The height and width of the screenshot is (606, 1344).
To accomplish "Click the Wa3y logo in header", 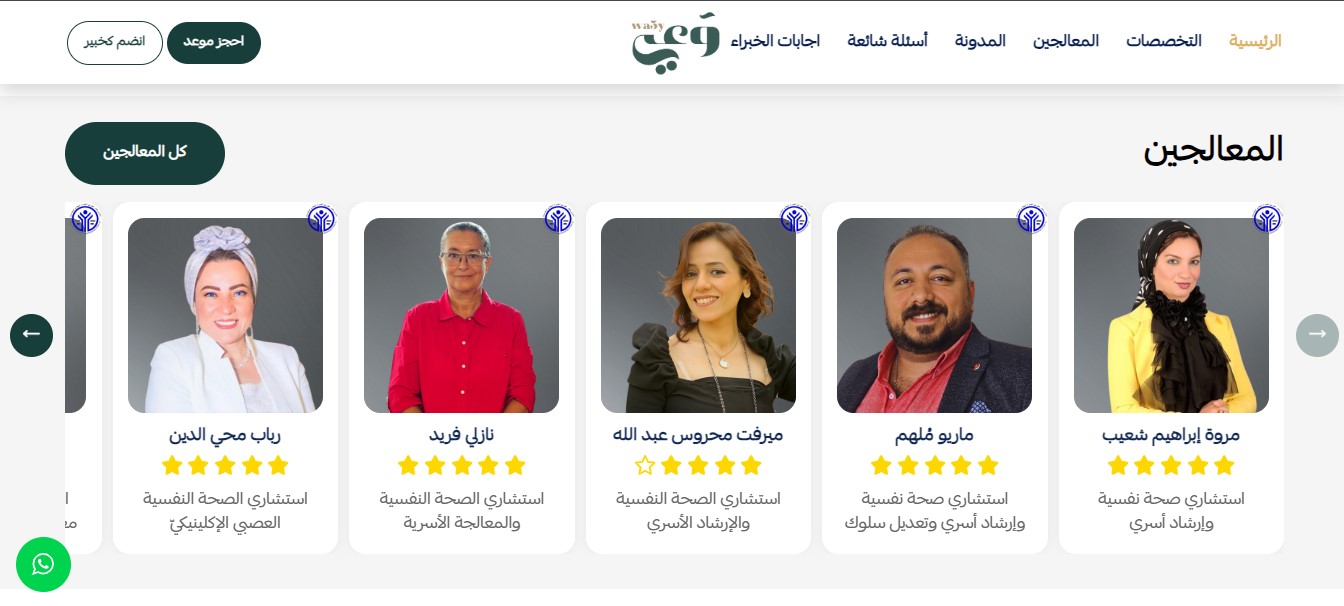I will pos(676,42).
